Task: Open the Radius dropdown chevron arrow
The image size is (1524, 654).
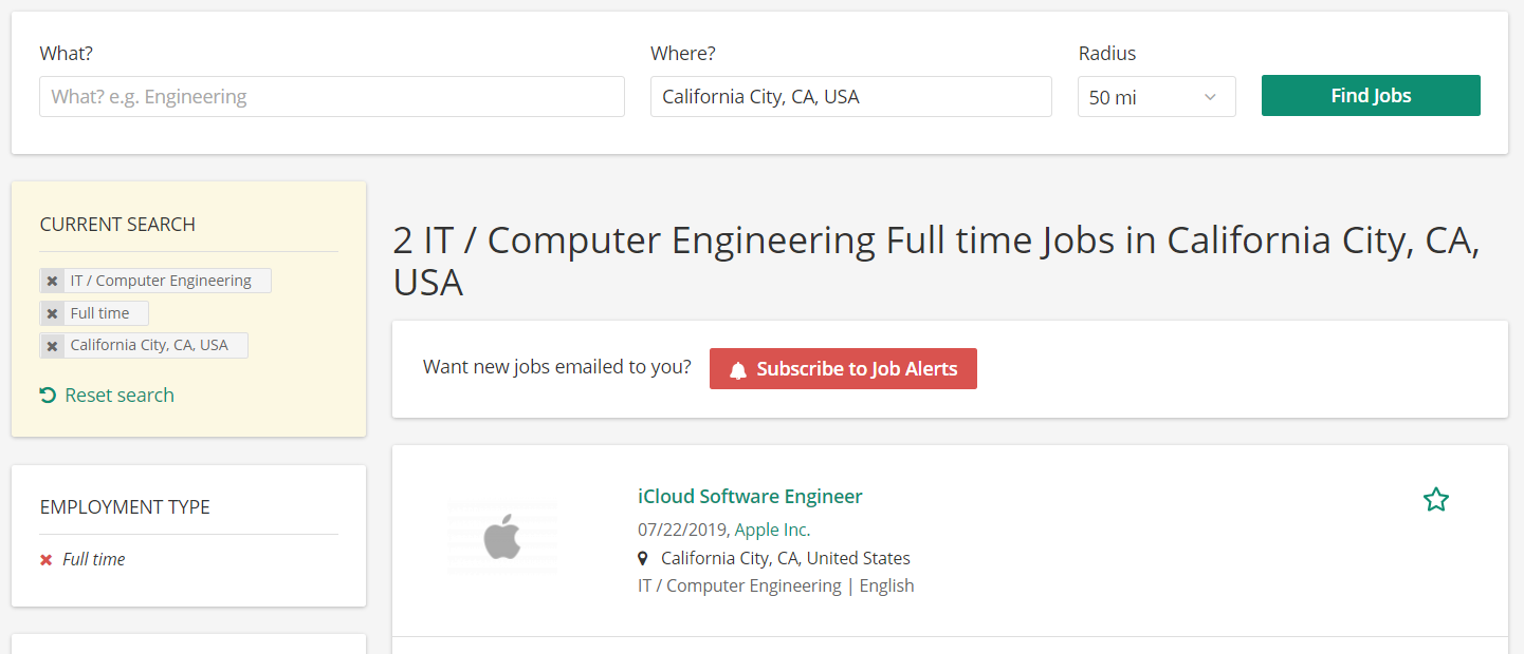Action: [1211, 96]
